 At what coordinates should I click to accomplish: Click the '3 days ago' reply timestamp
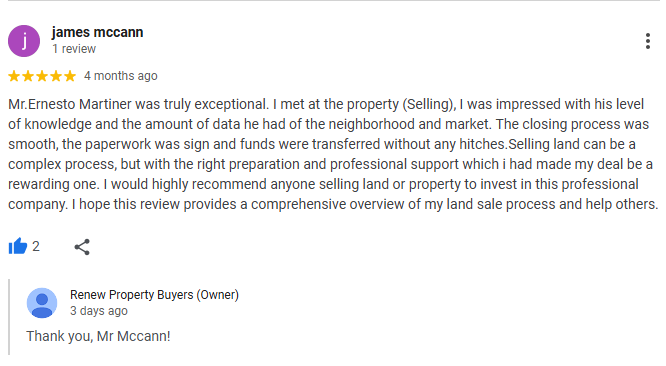click(x=99, y=311)
